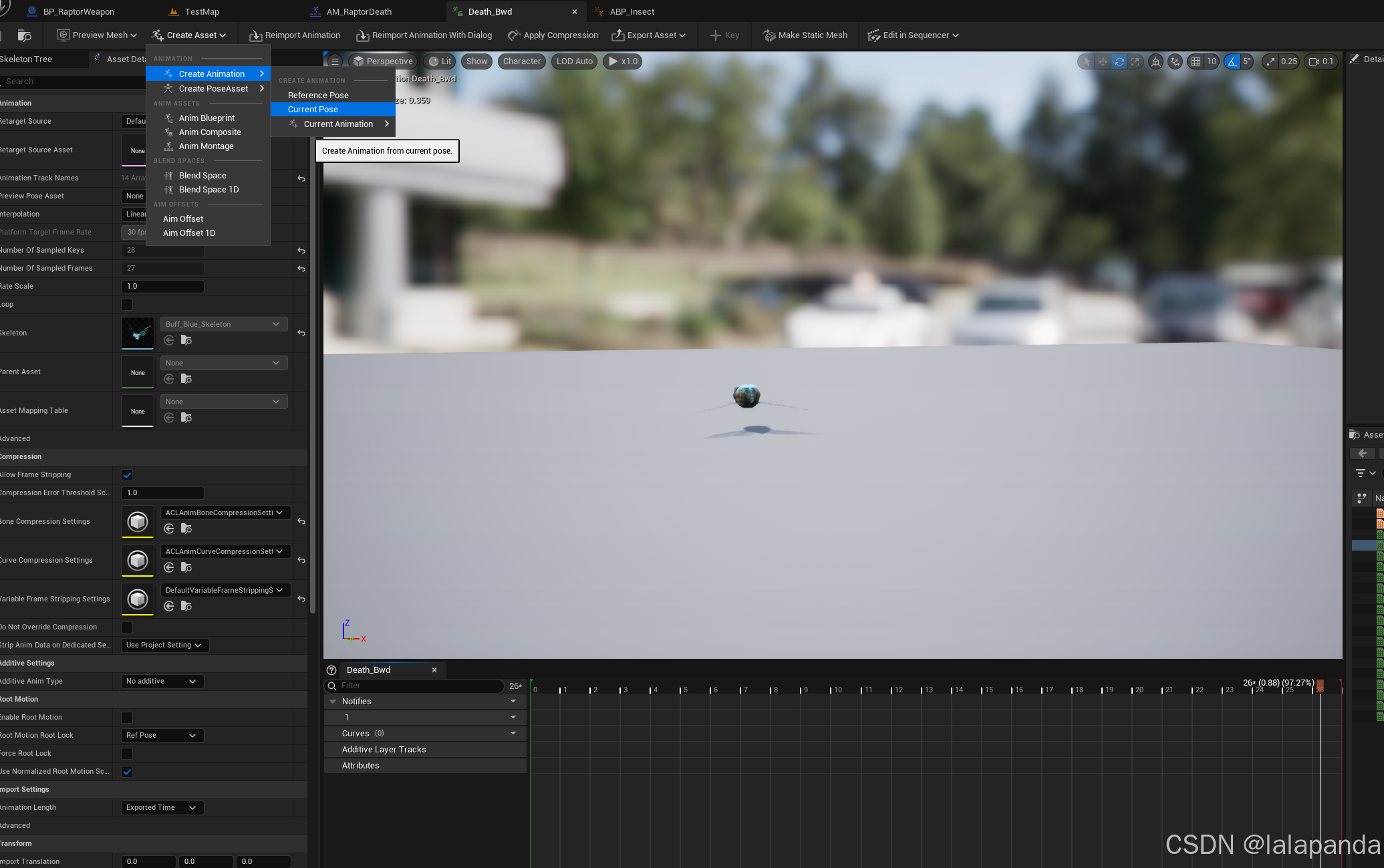Click the Reimport Animation toolbar icon

click(255, 35)
